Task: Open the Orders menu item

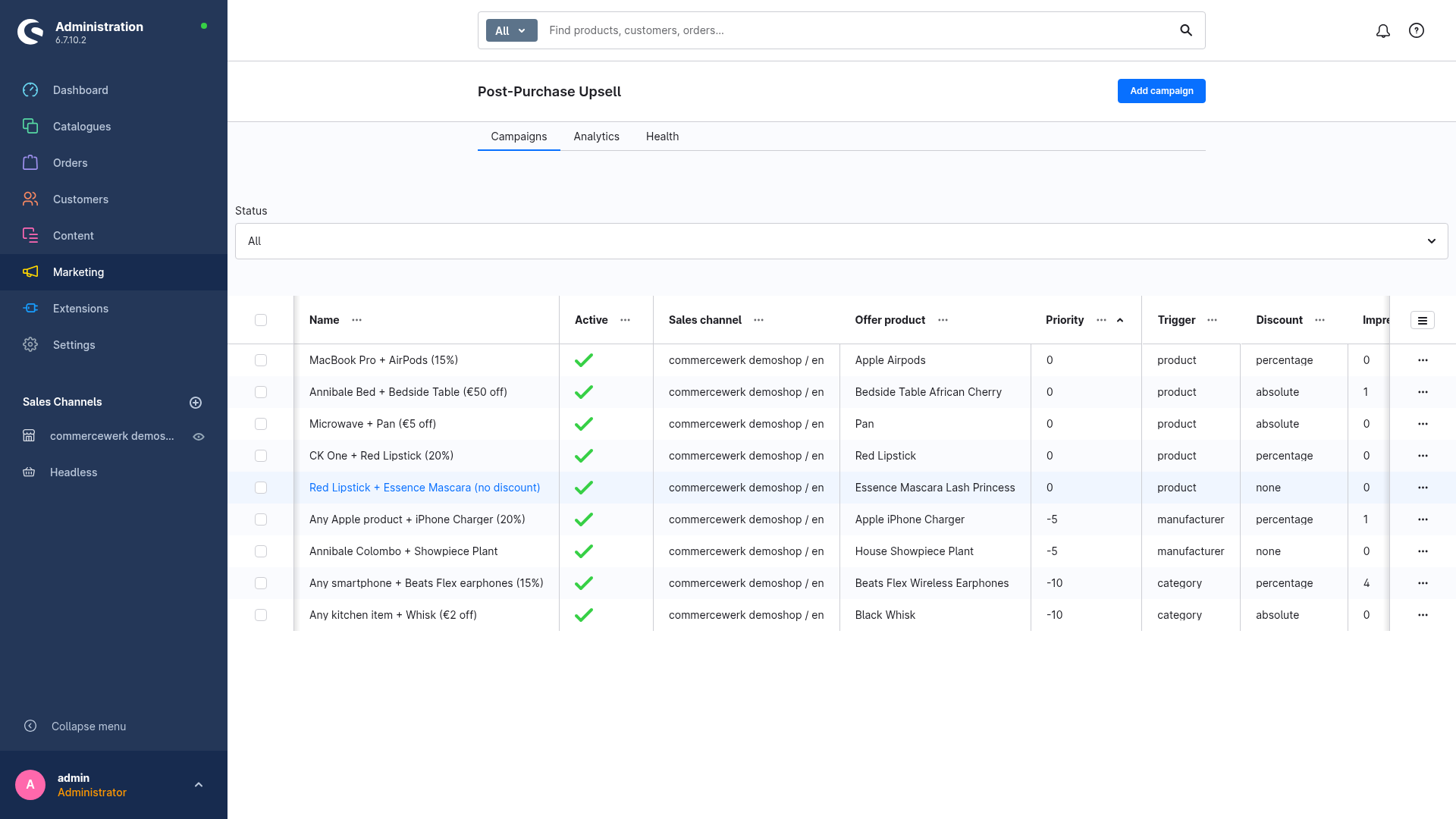Action: pyautogui.click(x=114, y=163)
